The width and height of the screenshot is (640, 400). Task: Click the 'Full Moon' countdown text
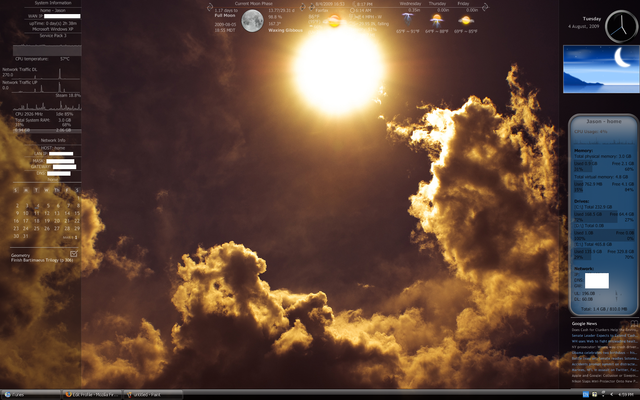(x=225, y=16)
